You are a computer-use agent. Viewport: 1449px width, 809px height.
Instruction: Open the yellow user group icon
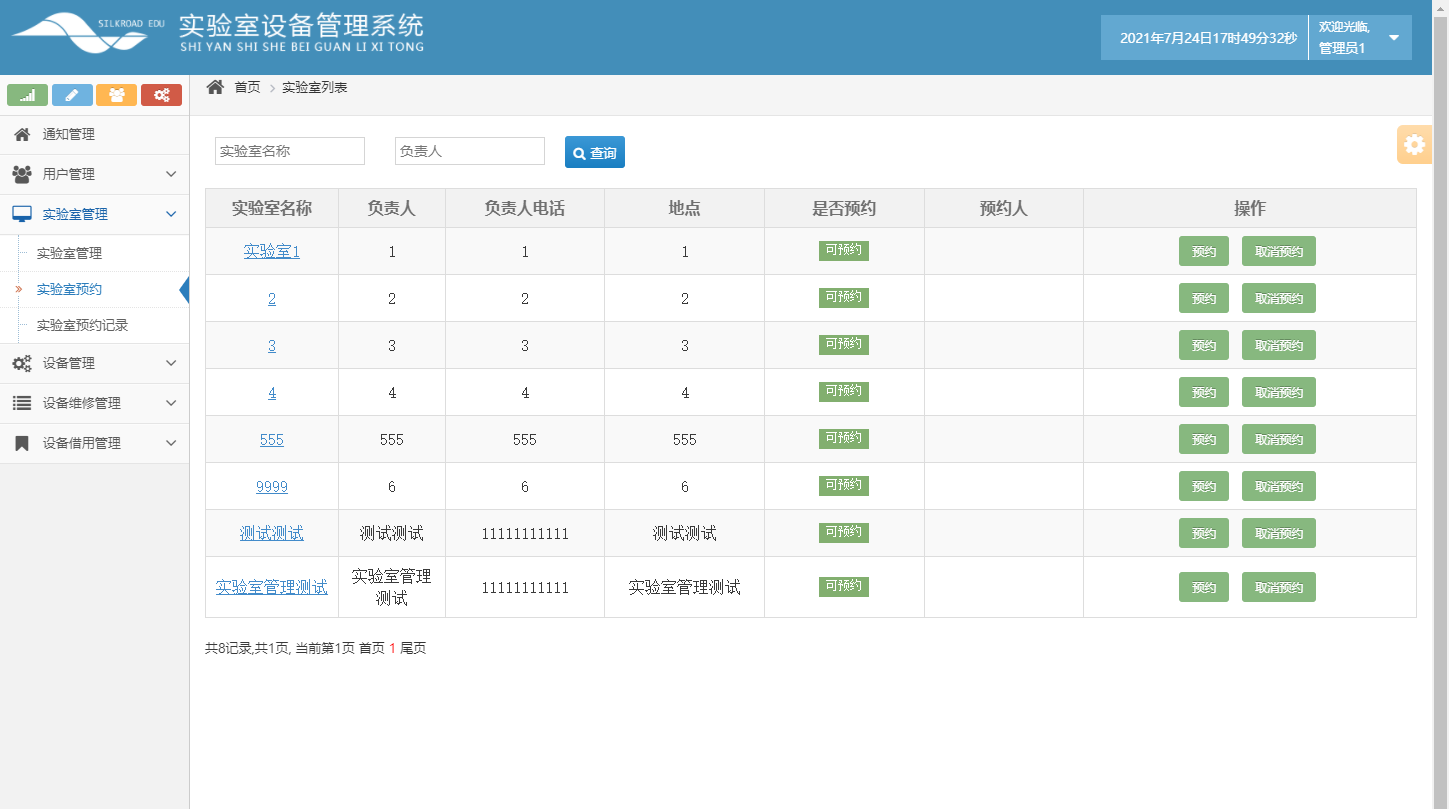coord(117,95)
